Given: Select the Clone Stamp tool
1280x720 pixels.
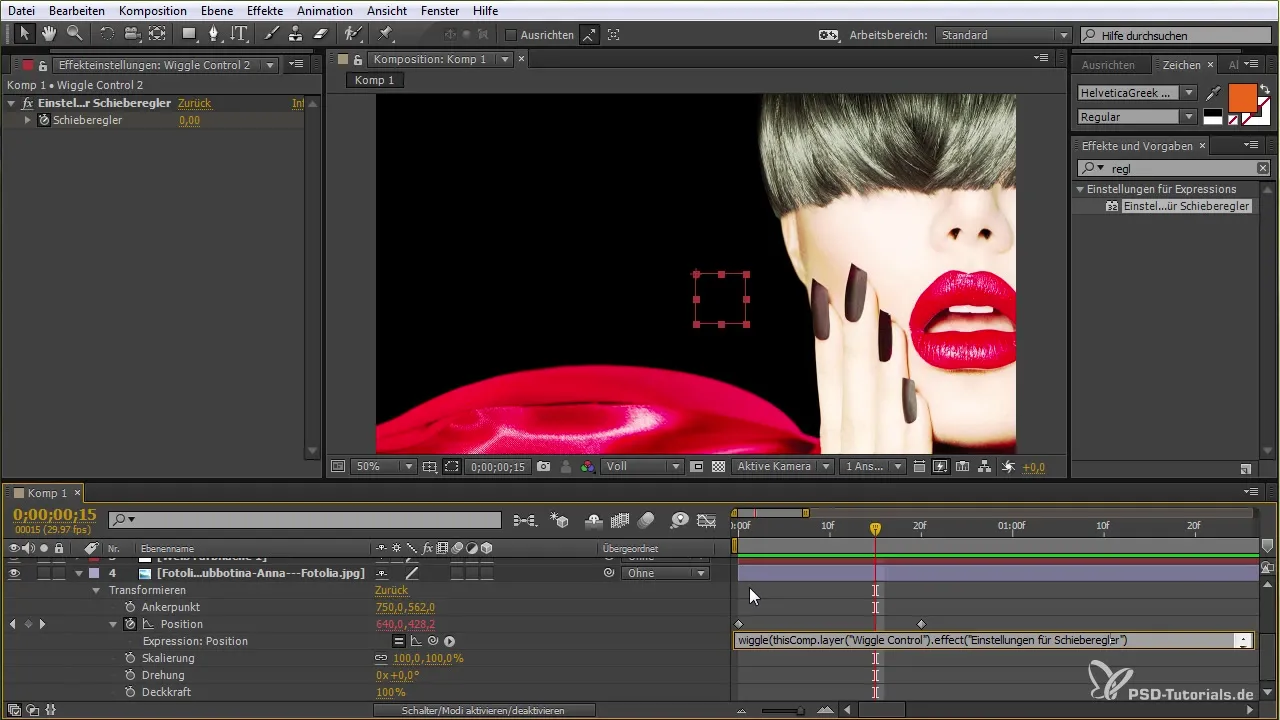Looking at the screenshot, I should coord(296,34).
